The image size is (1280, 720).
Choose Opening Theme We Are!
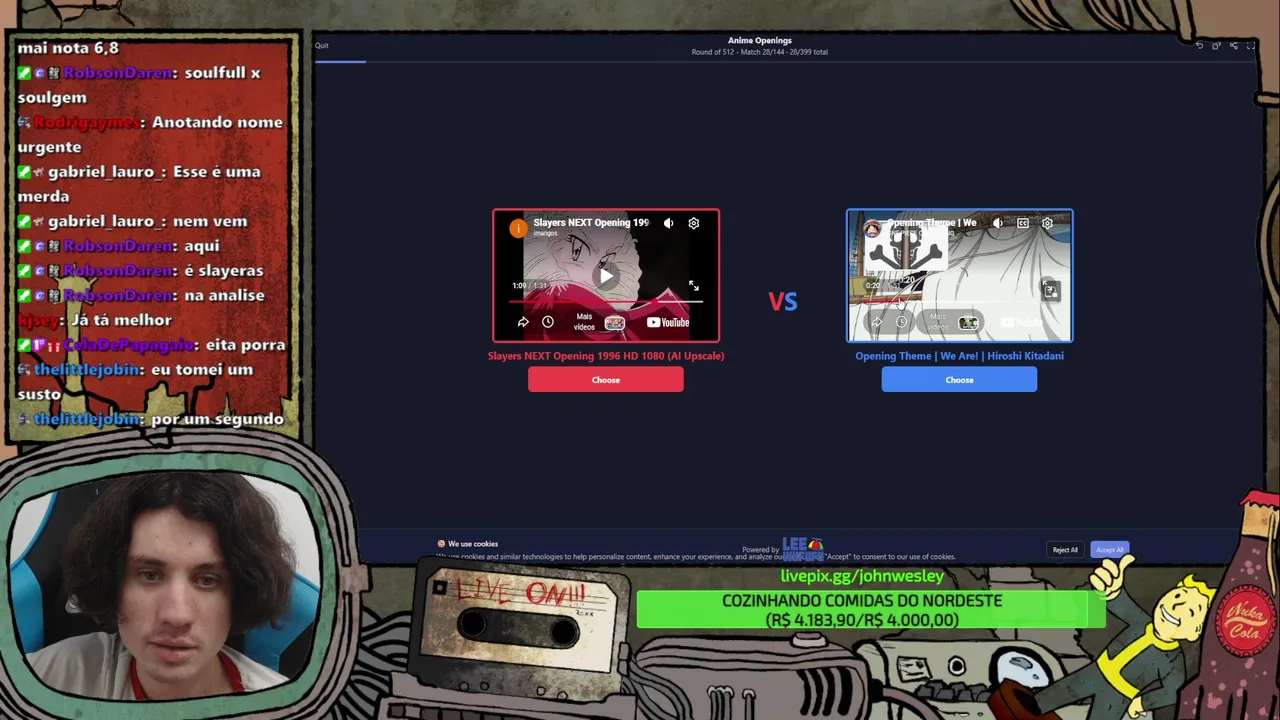pos(959,380)
